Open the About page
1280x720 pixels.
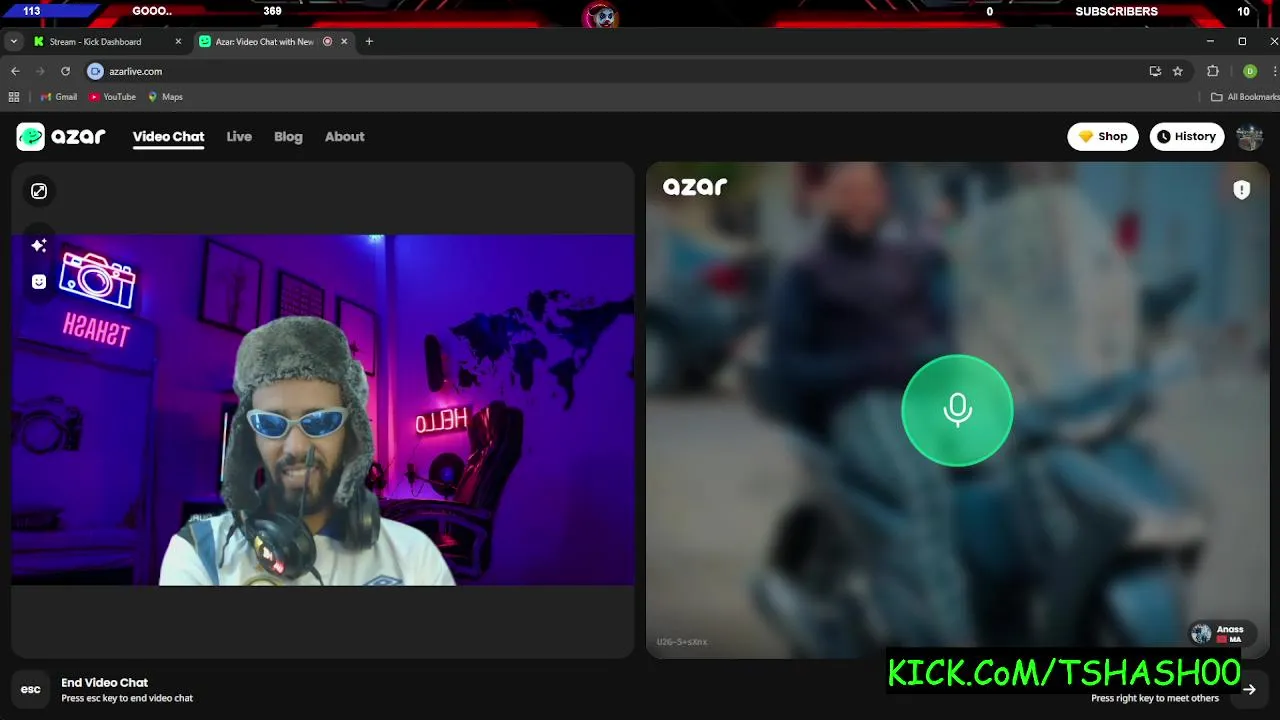[x=344, y=137]
